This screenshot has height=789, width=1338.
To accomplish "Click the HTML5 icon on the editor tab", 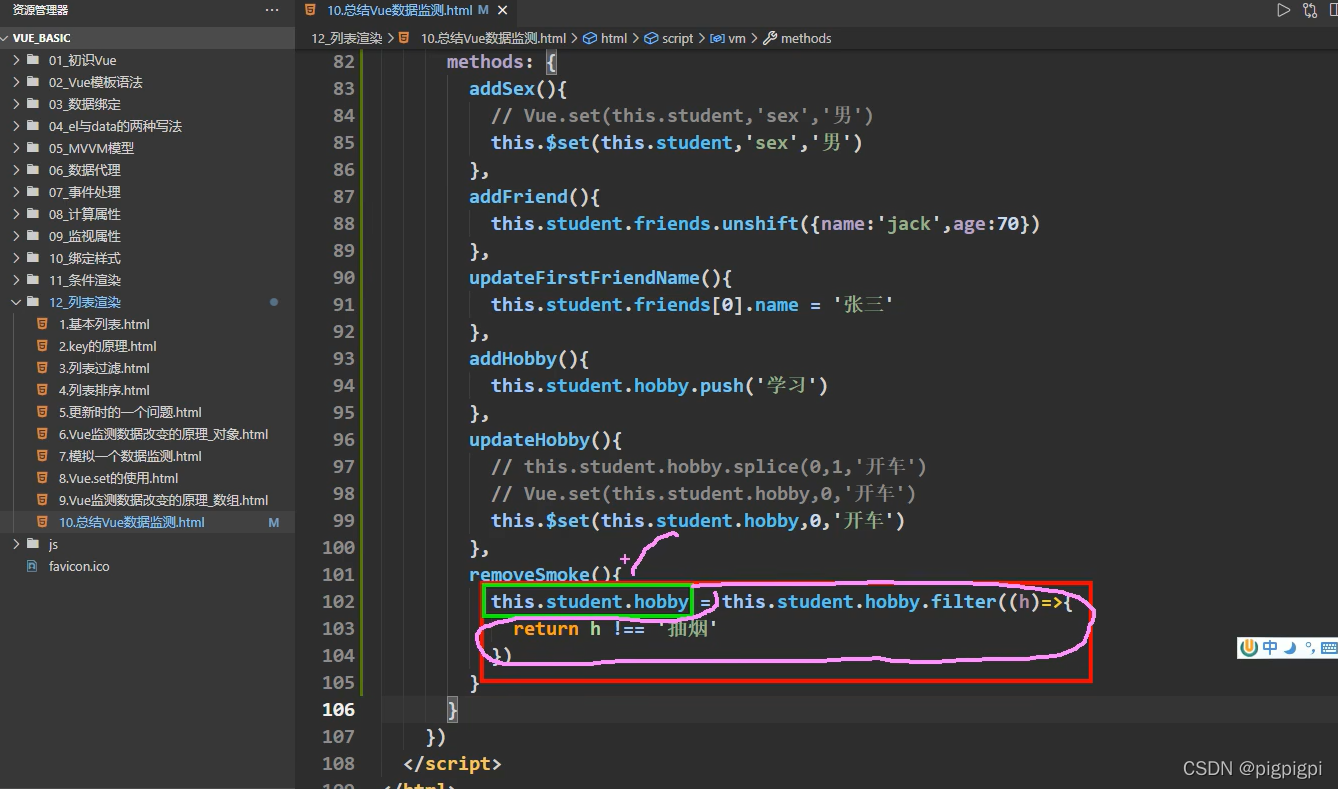I will tap(311, 10).
